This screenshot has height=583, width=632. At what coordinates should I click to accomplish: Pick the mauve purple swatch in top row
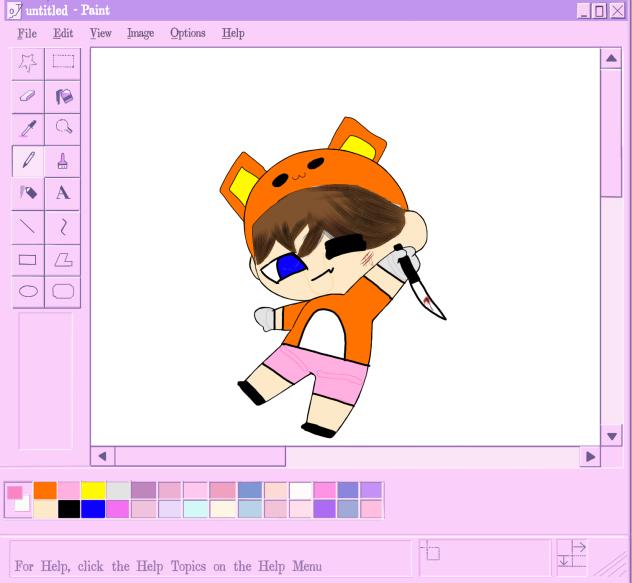143,490
